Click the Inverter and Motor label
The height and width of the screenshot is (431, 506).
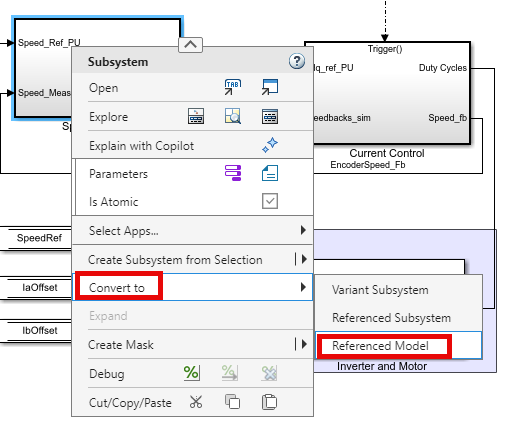[382, 366]
